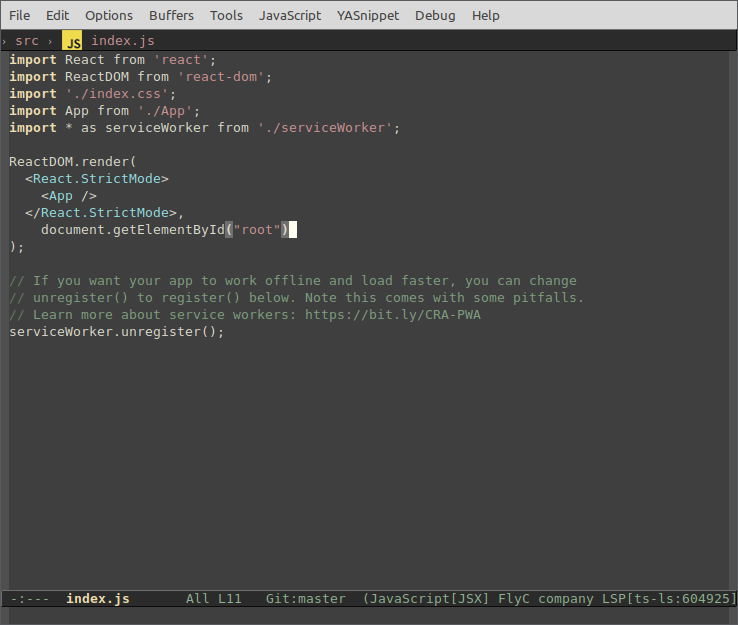Open the Buffers menu
Screen dimensions: 738x625
point(172,15)
